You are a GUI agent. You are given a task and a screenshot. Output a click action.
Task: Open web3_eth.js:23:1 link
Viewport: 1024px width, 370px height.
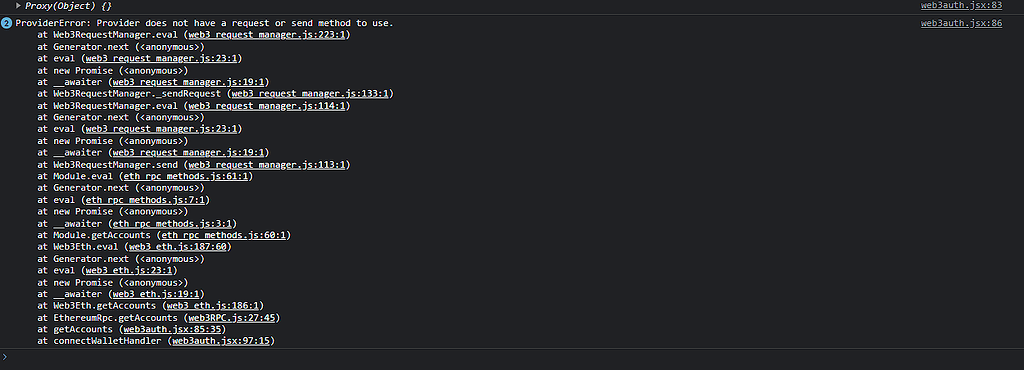point(129,270)
